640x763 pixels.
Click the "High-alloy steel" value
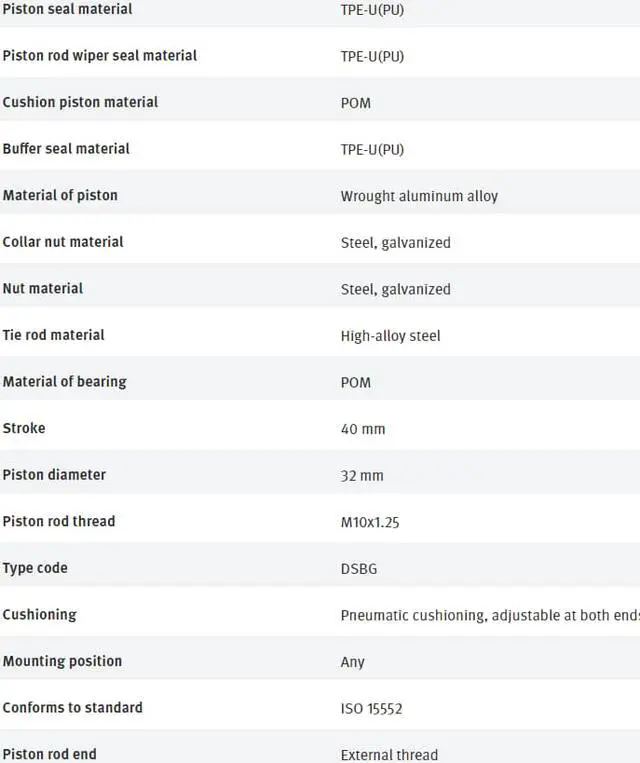point(390,336)
